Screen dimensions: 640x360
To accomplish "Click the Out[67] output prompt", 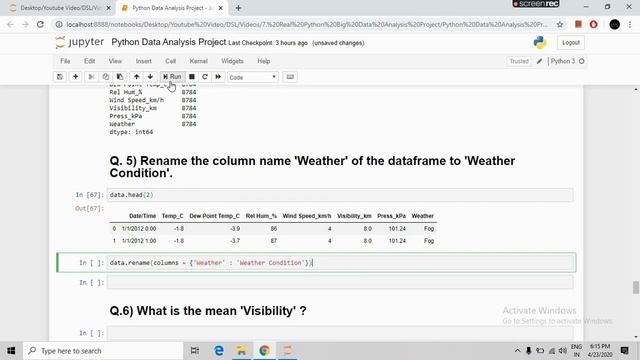I will click(x=89, y=209).
